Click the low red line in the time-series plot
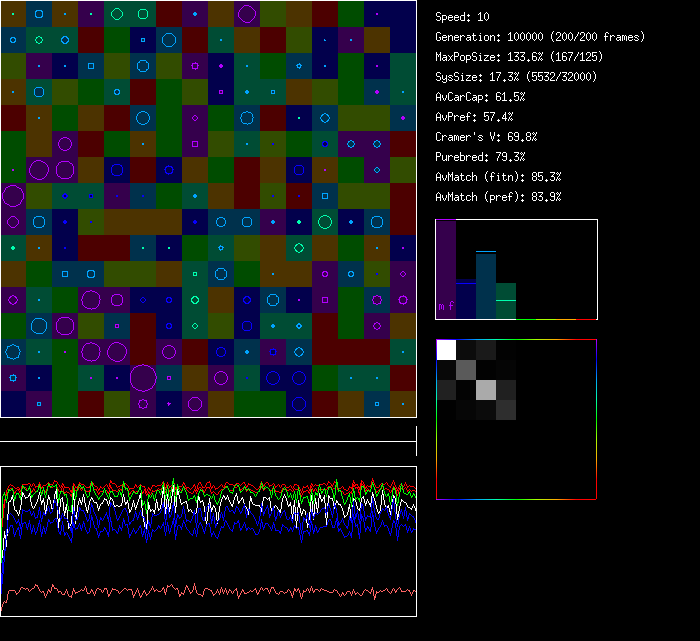Screen dimensions: 700x641 click(200, 590)
